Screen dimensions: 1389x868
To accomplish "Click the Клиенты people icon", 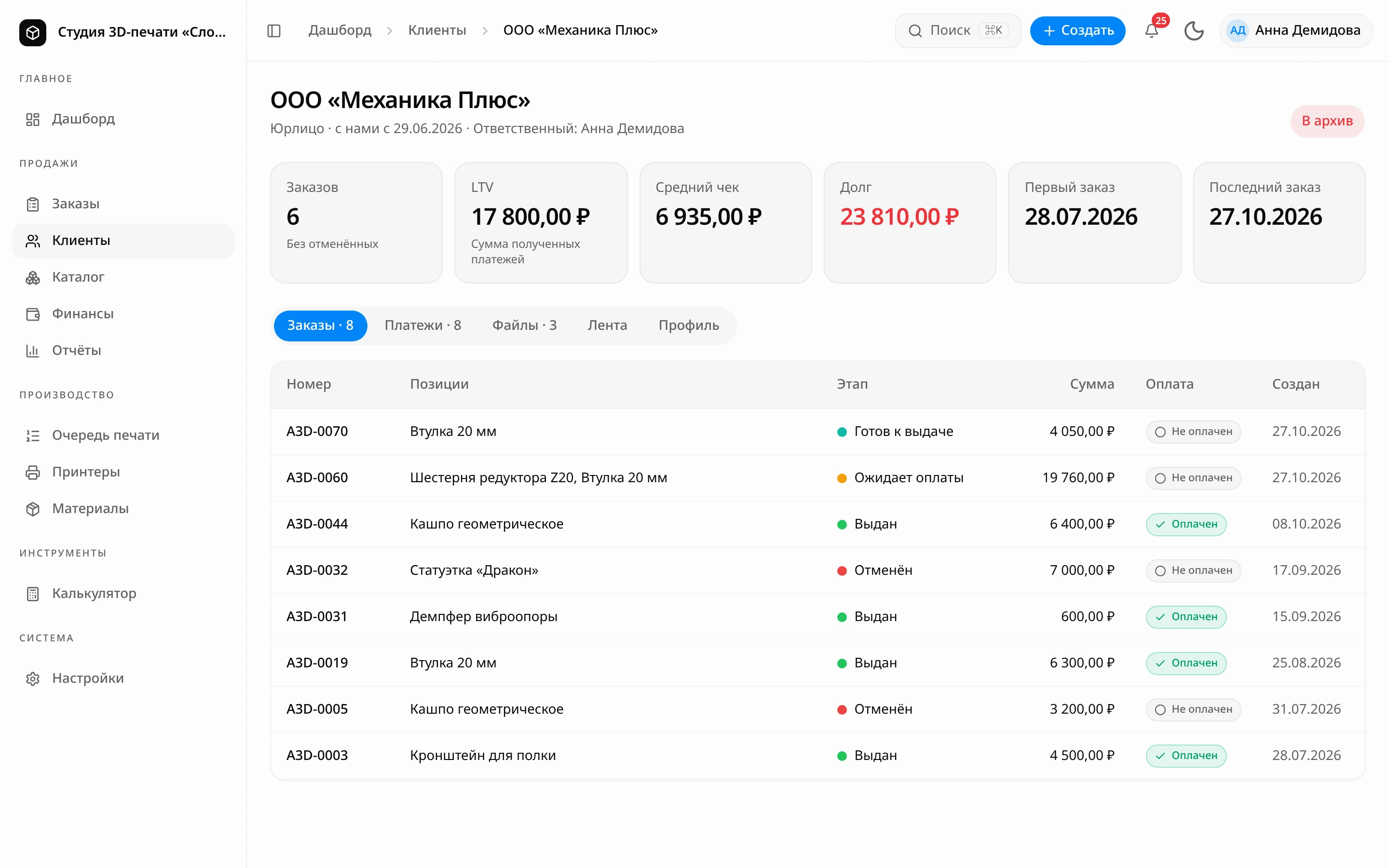I will pos(33,241).
